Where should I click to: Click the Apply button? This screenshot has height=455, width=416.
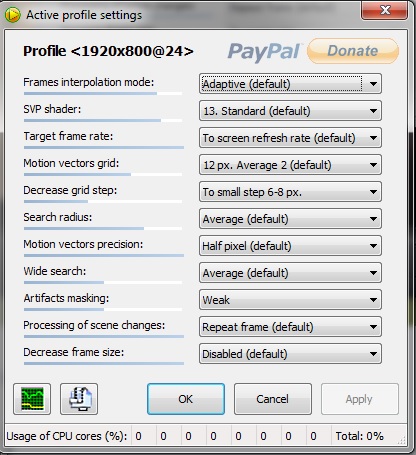click(x=359, y=399)
